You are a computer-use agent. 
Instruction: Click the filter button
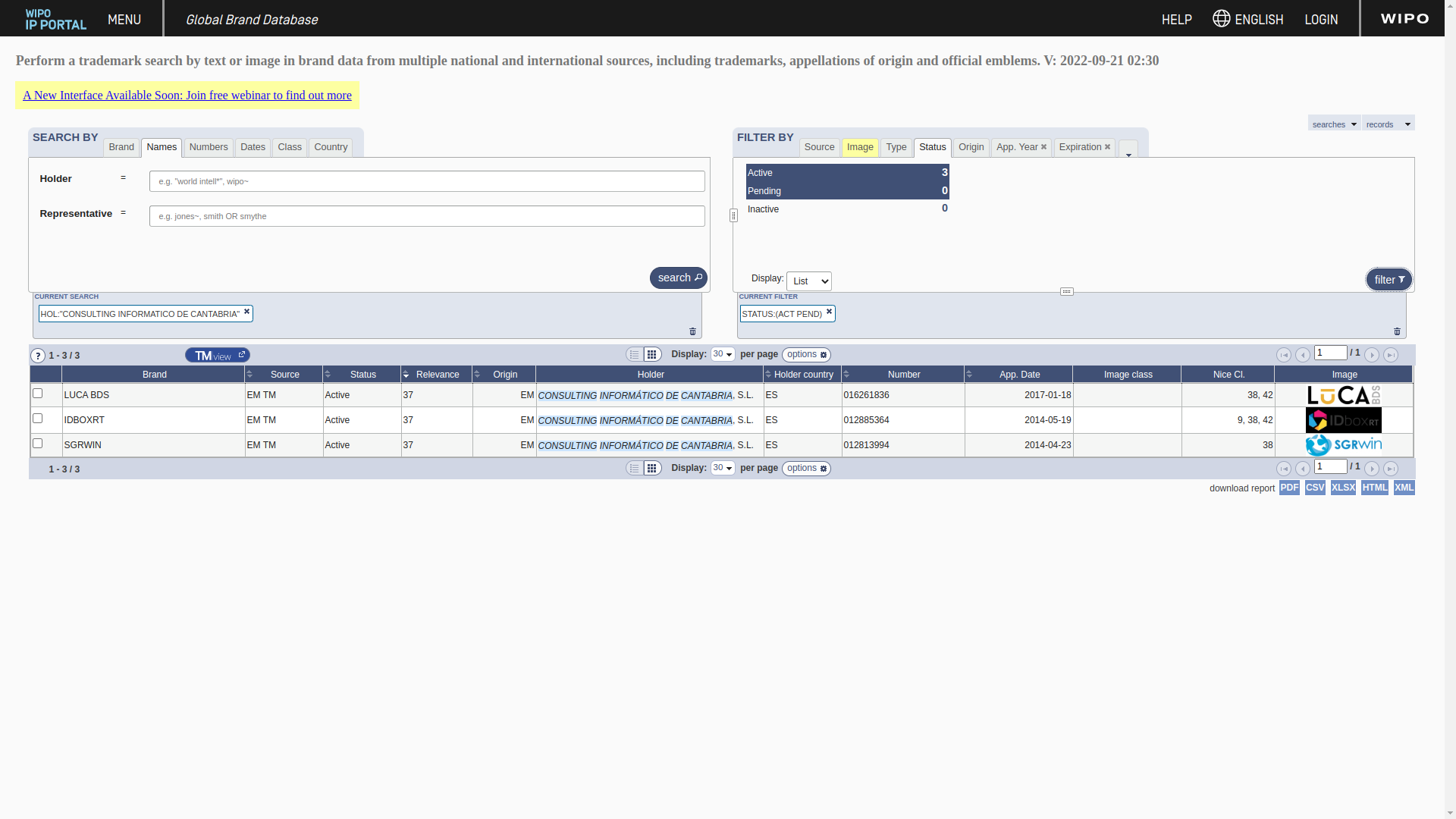tap(1389, 280)
